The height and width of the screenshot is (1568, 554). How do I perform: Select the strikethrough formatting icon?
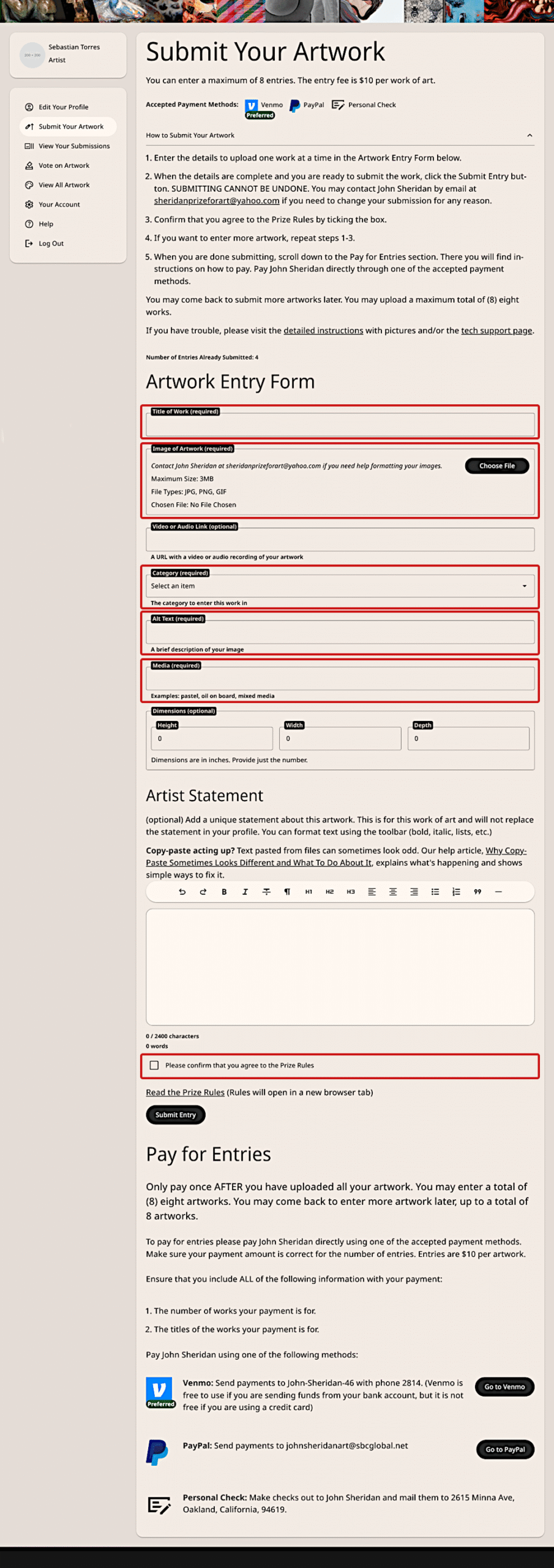[x=266, y=892]
